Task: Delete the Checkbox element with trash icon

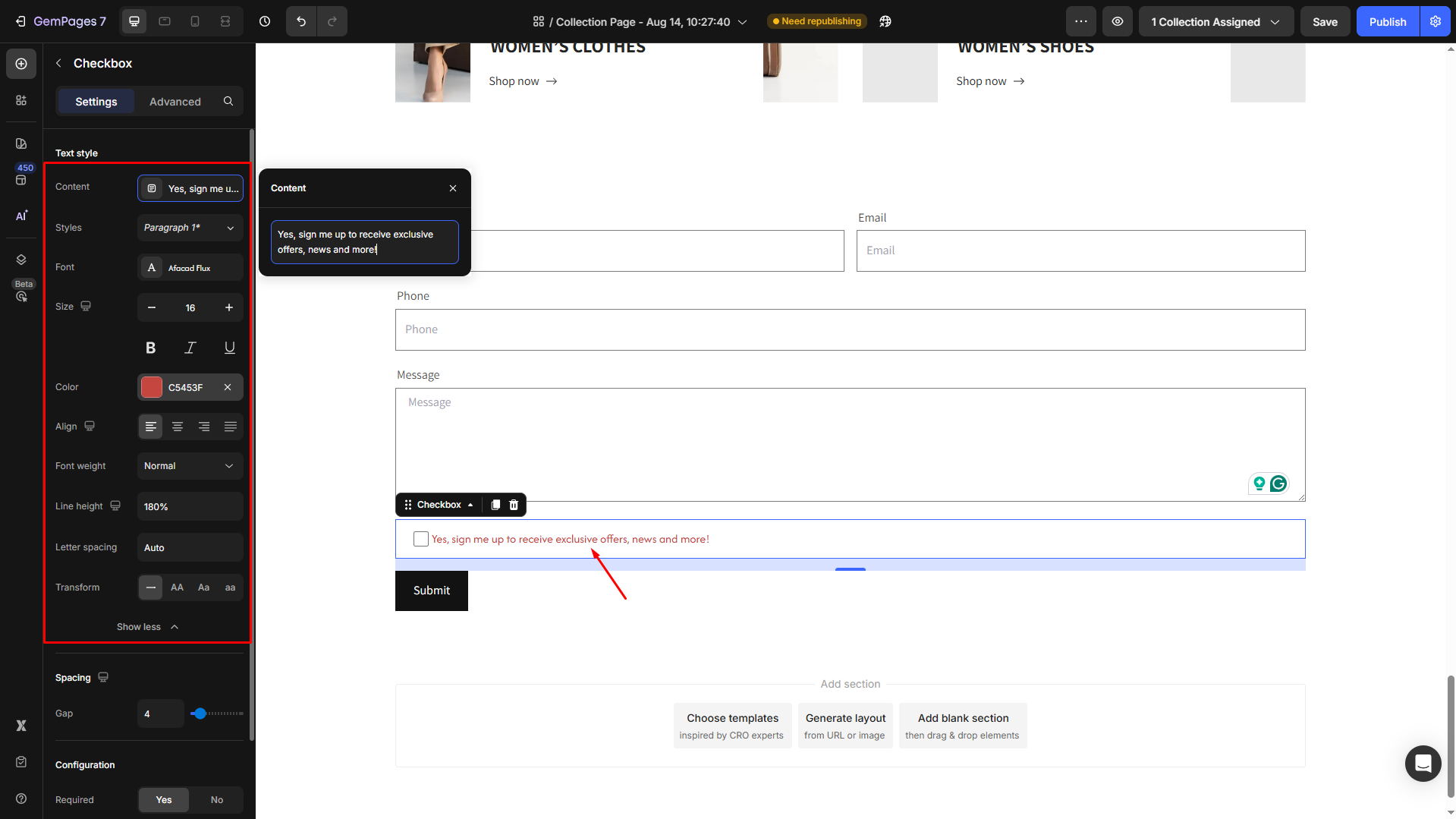Action: pyautogui.click(x=514, y=505)
